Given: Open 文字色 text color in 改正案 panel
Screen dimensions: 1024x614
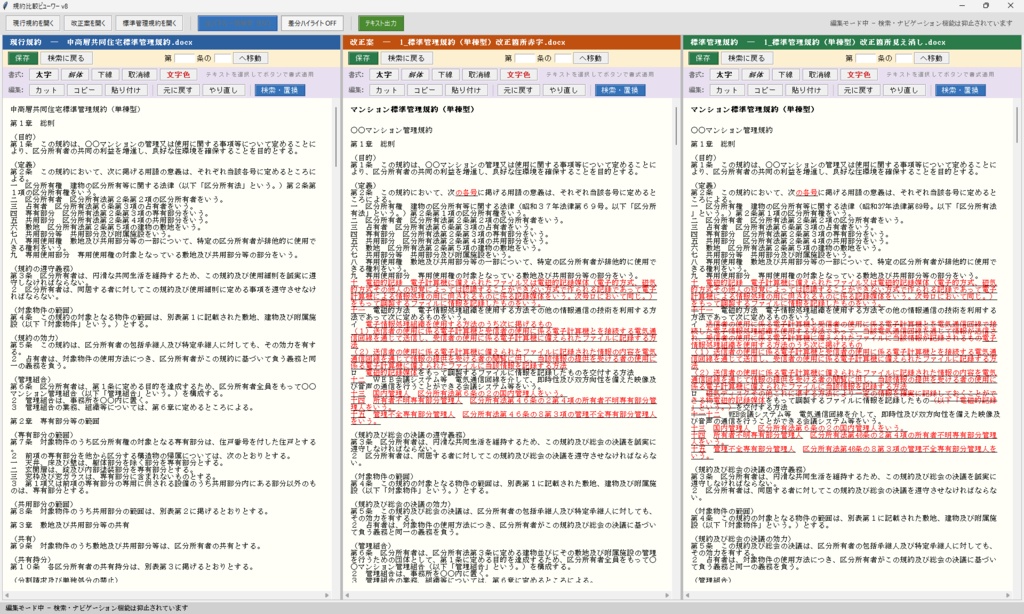Looking at the screenshot, I should click(x=519, y=74).
